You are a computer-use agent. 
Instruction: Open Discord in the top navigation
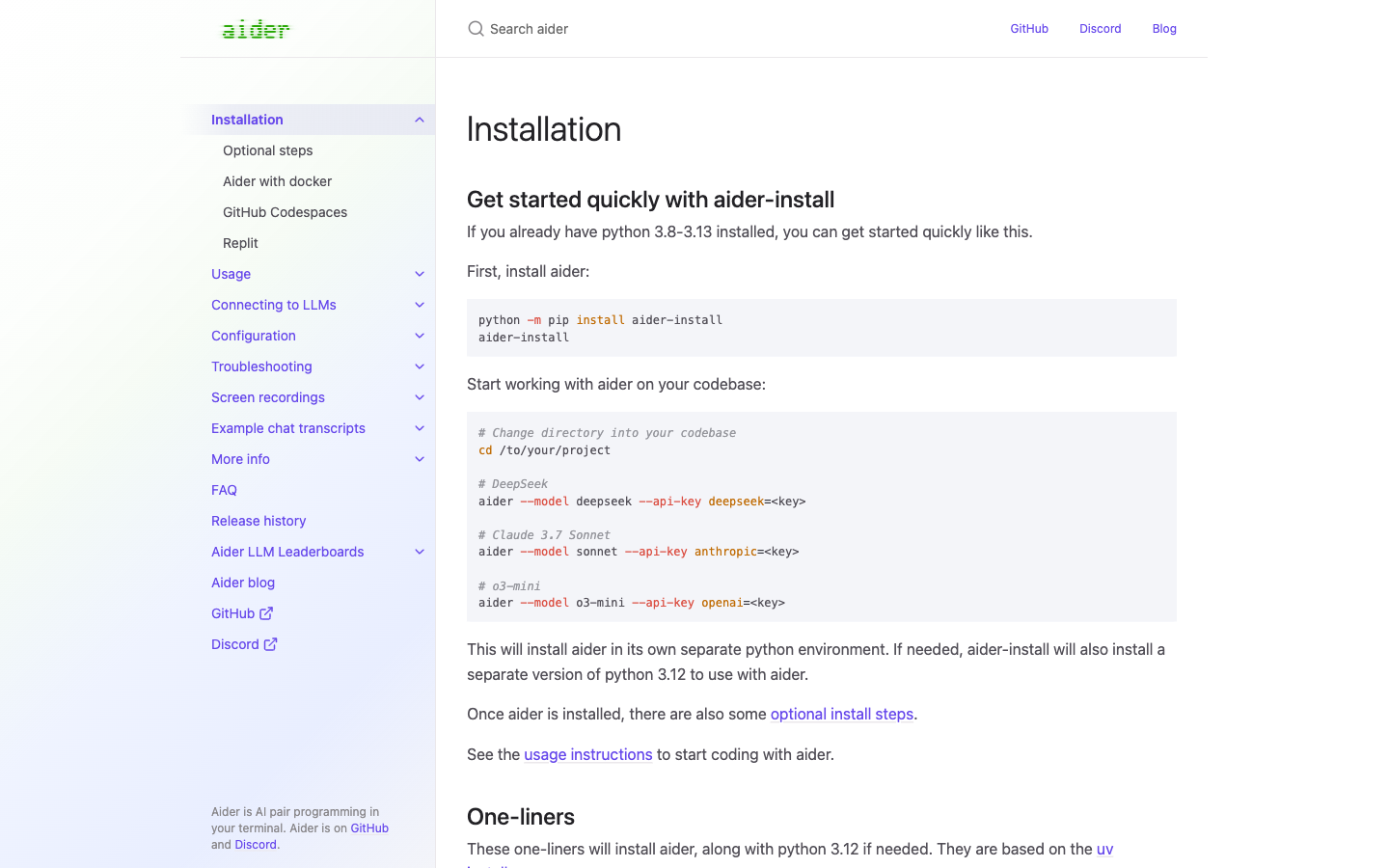[1100, 29]
